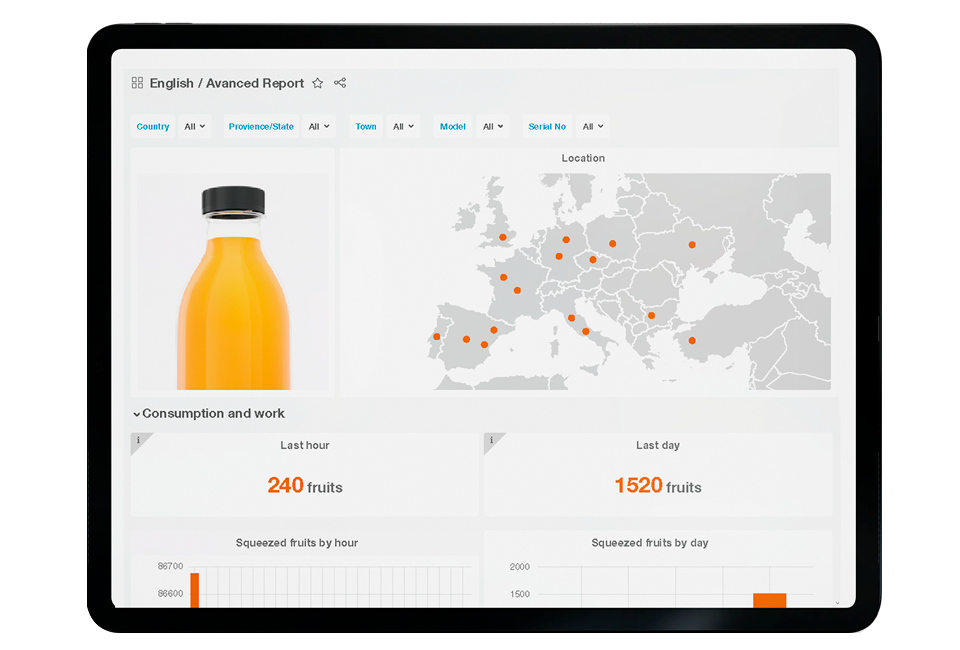Click the map marker in the United Kingdom
960x650 pixels.
[503, 237]
